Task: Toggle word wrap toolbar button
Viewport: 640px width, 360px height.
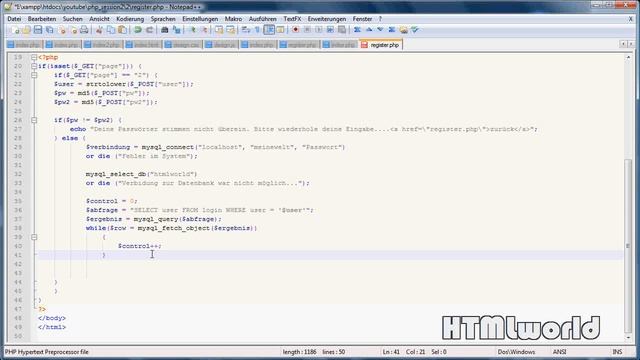Action: 246,30
